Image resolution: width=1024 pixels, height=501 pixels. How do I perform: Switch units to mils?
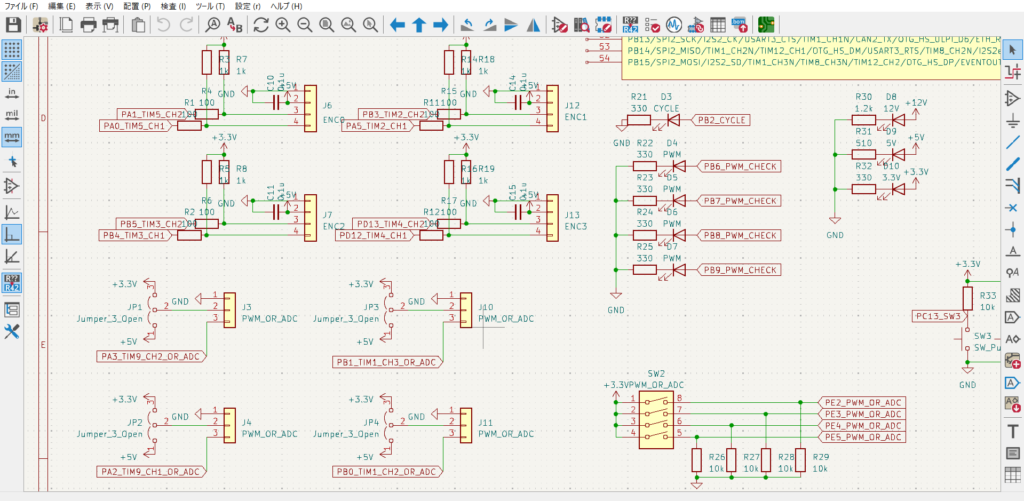pyautogui.click(x=13, y=115)
